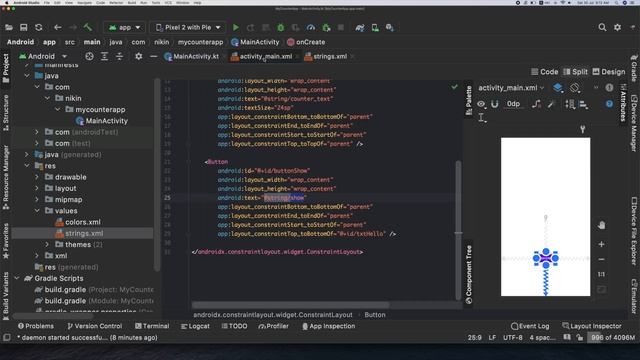Viewport: 640px width, 360px height.
Task: Click the Debug app bug icon
Action: coord(280,27)
